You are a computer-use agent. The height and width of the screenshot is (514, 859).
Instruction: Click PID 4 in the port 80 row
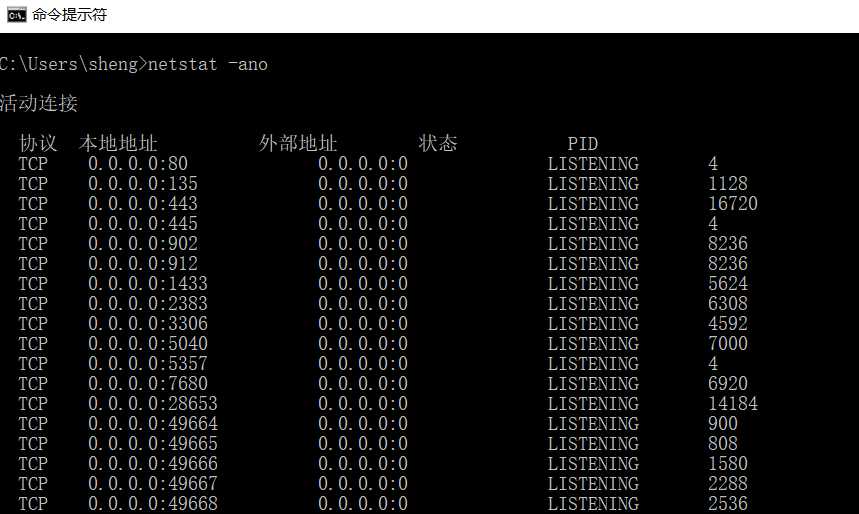pos(713,164)
